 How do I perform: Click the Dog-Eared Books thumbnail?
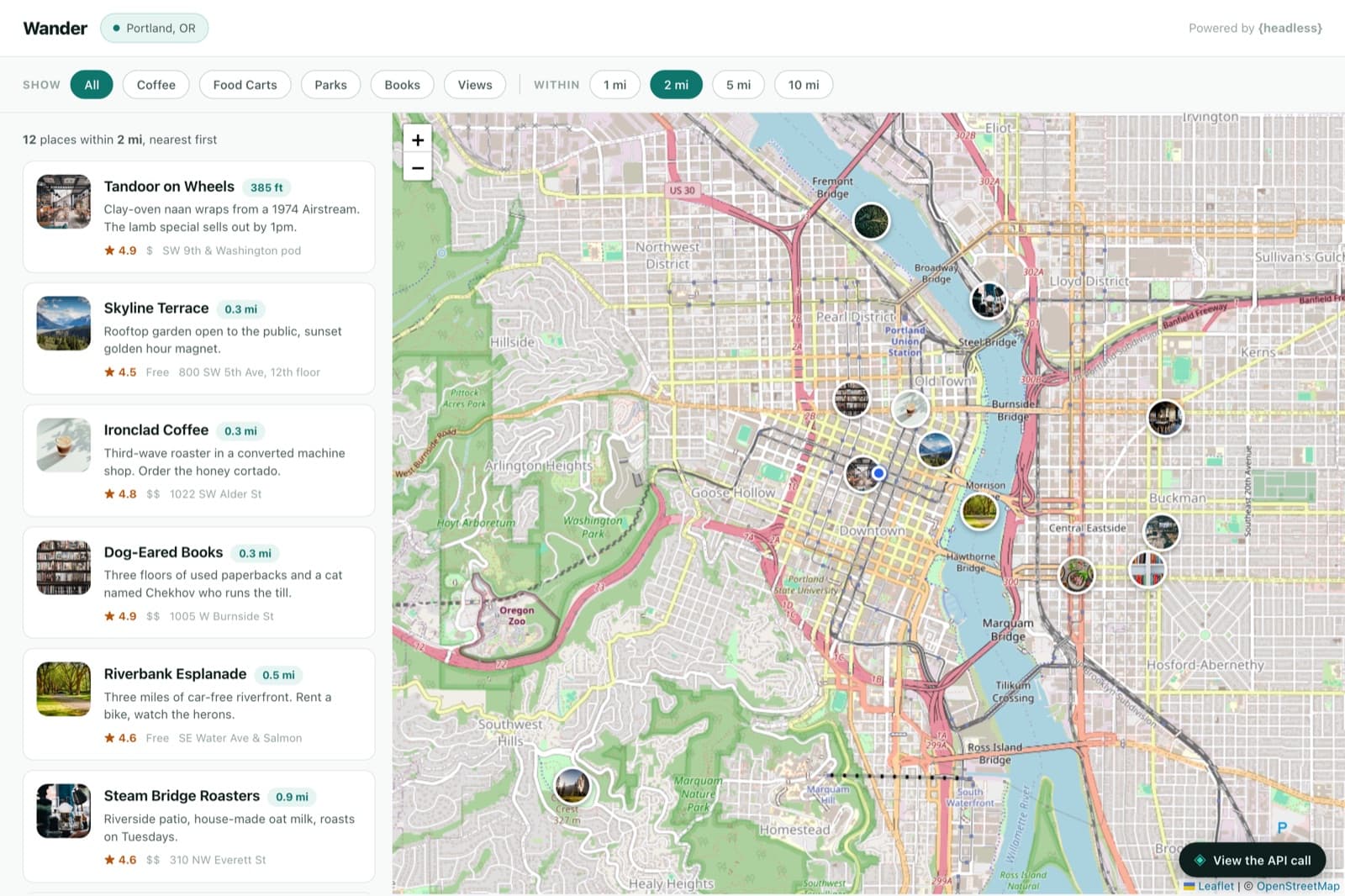(64, 567)
